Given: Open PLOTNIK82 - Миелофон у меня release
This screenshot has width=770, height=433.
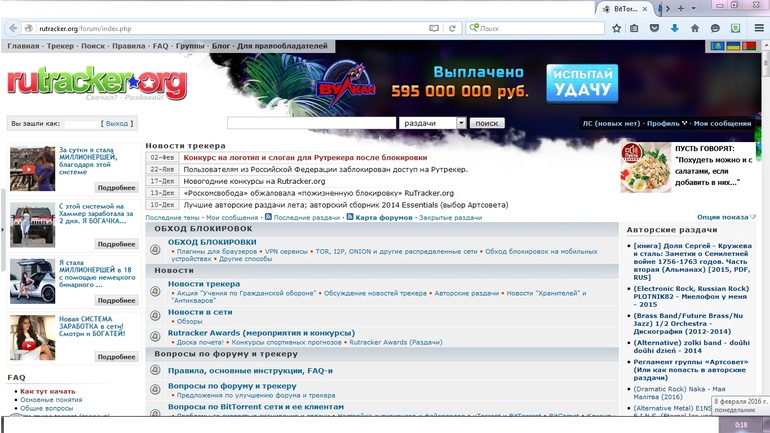Looking at the screenshot, I should click(x=691, y=297).
